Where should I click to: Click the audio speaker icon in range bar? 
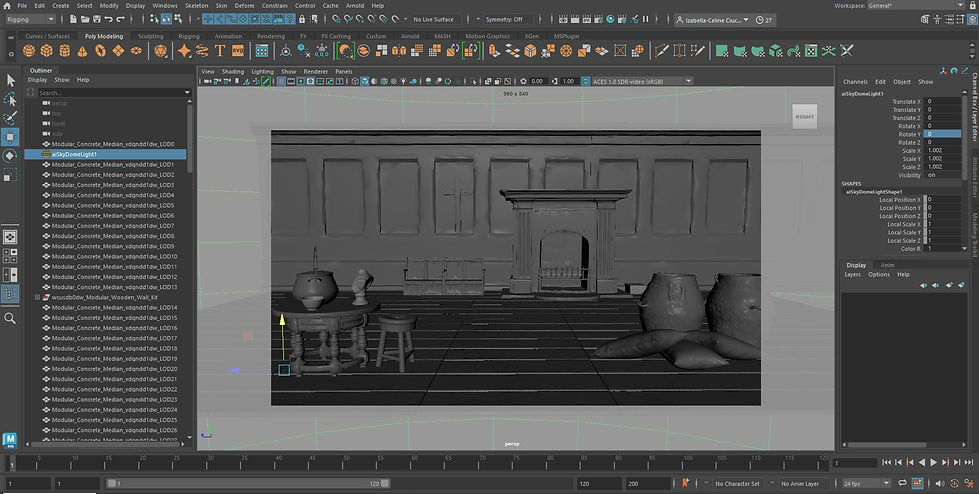point(941,483)
